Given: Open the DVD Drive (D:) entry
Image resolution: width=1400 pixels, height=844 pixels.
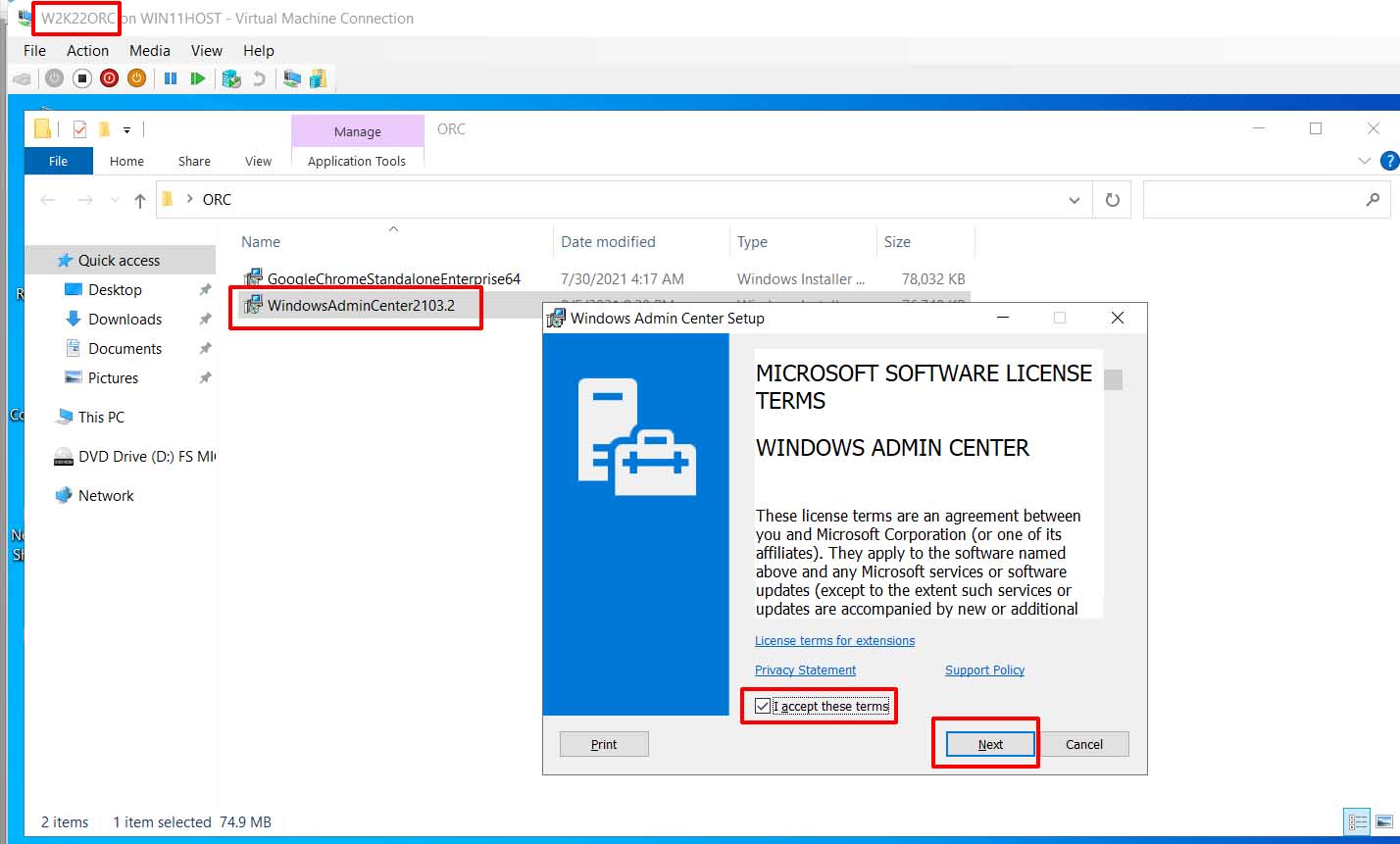Looking at the screenshot, I should click(x=135, y=457).
